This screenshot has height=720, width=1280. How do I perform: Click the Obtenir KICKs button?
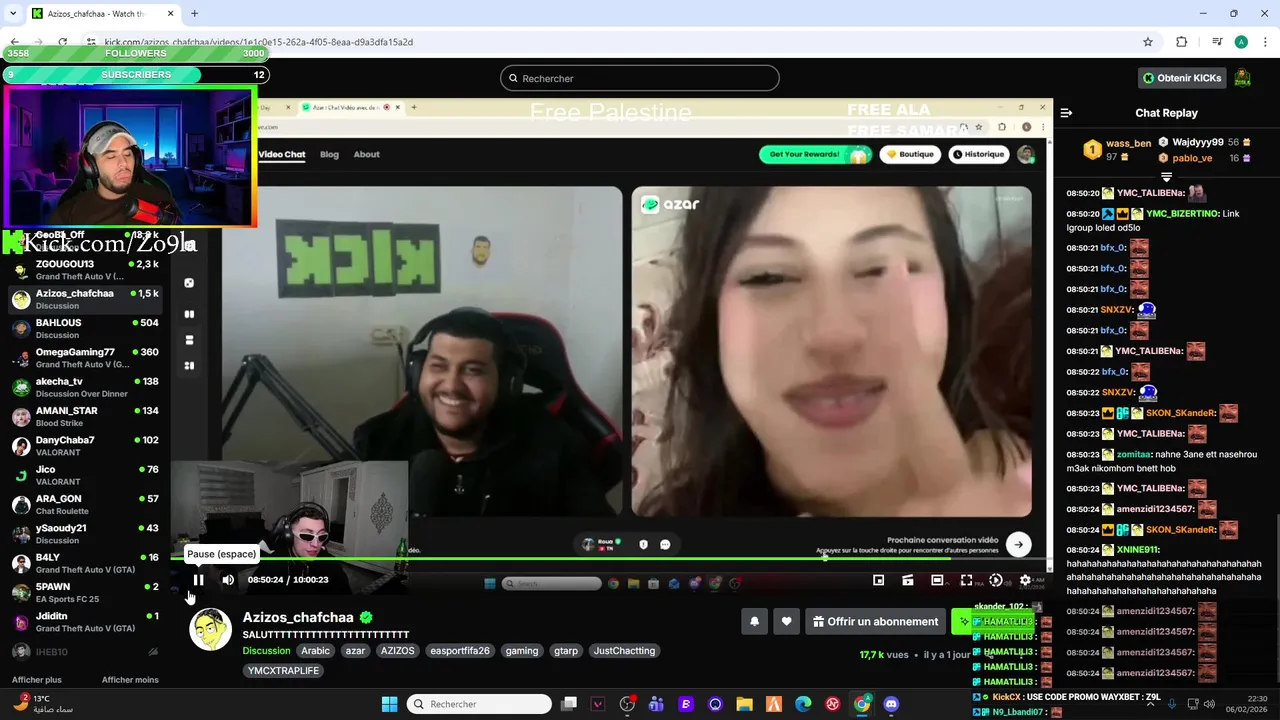pyautogui.click(x=1182, y=78)
